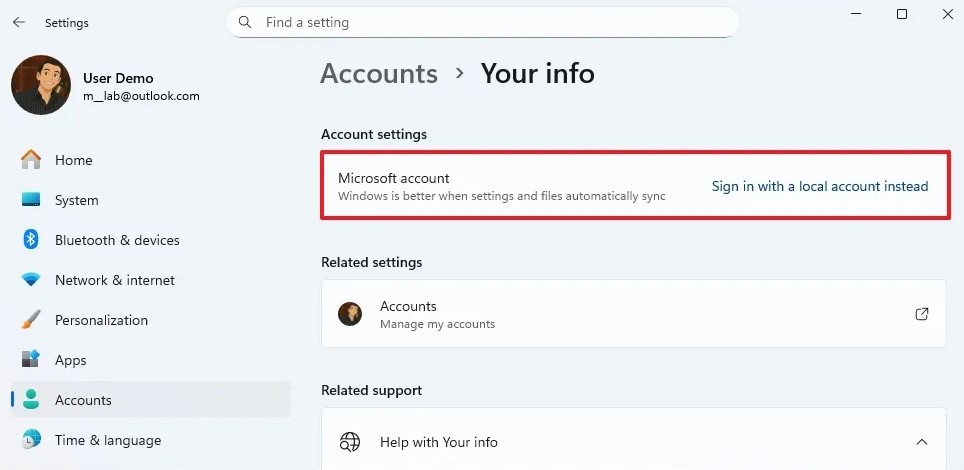The image size is (964, 470).
Task: Open the System settings category
Action: pos(151,200)
